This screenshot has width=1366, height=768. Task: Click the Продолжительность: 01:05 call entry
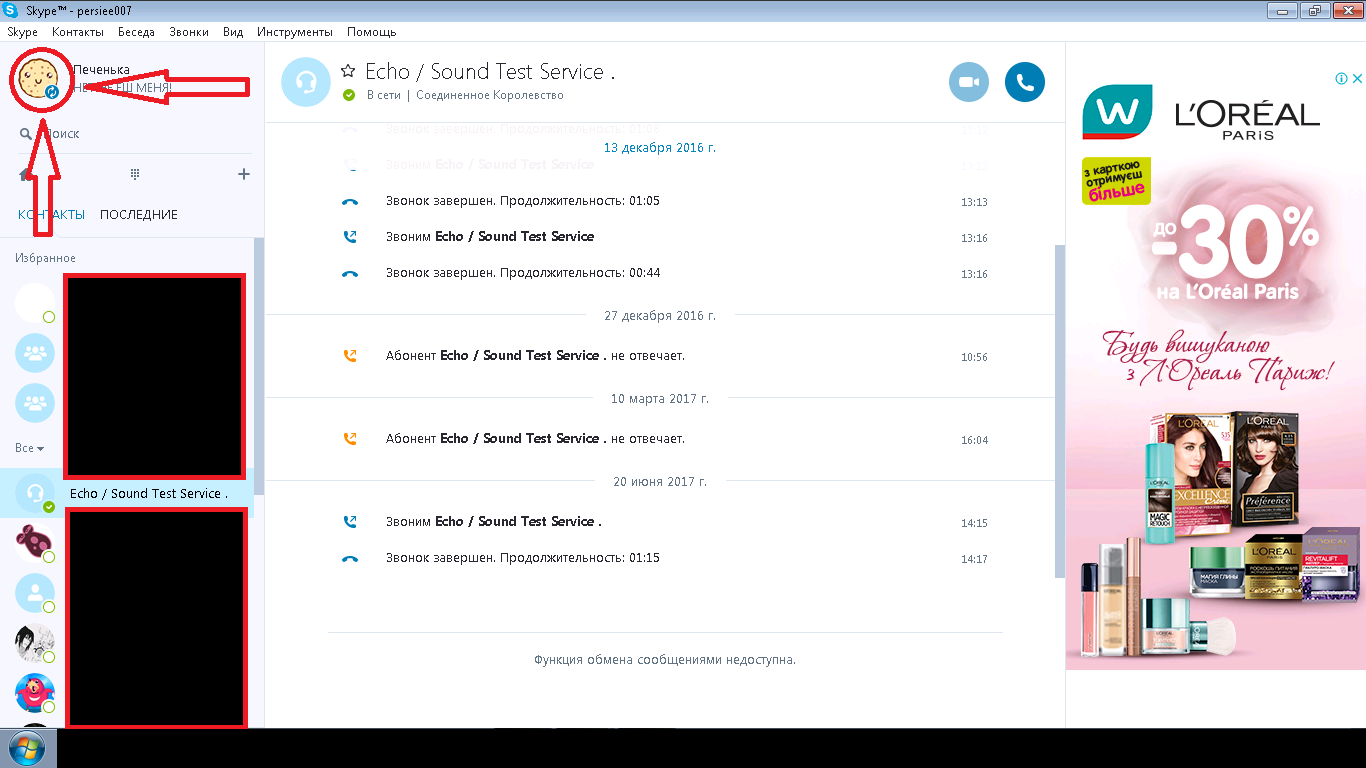point(523,201)
